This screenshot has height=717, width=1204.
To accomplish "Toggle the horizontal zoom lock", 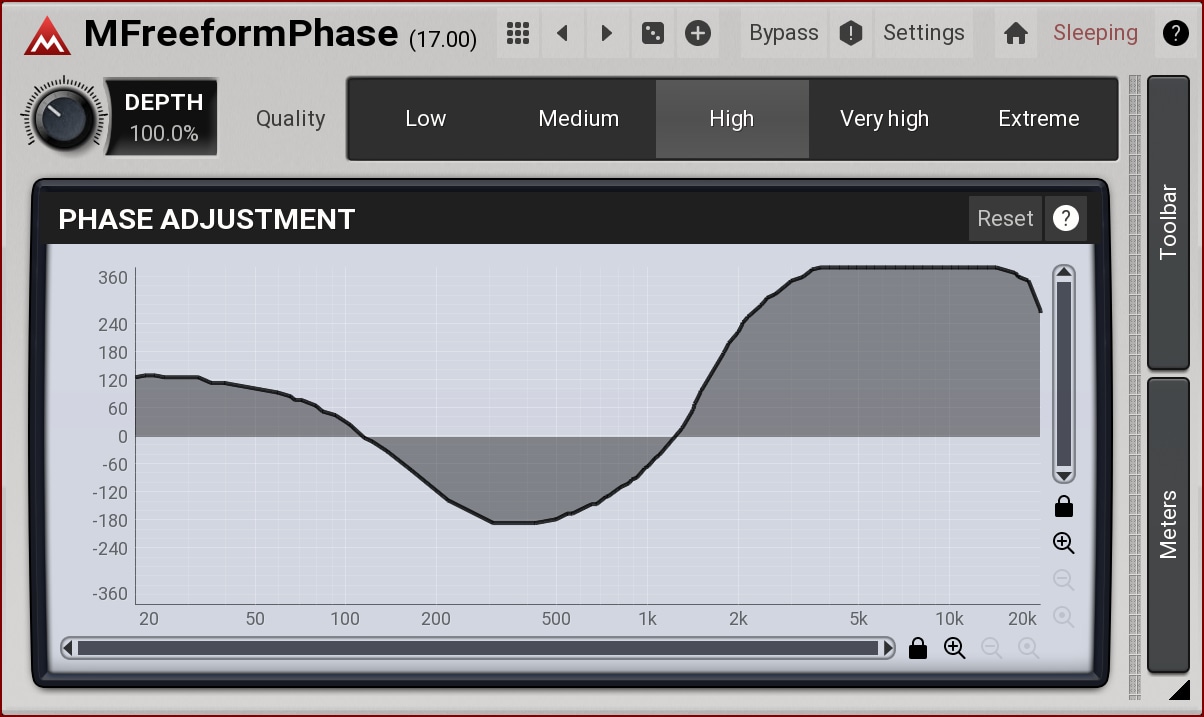I will tap(918, 649).
